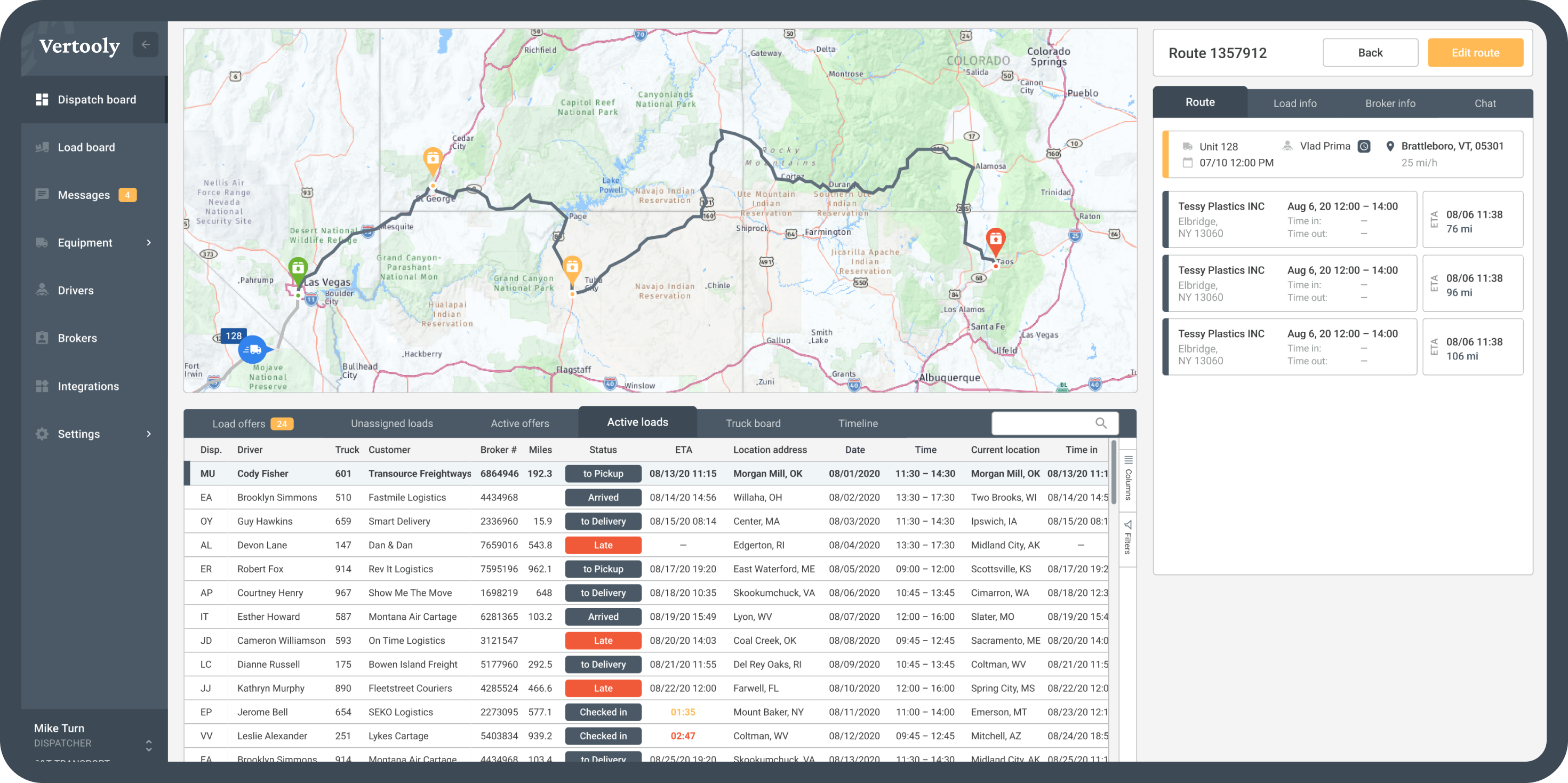Click the green pickup pin near Las Vegas

point(298,267)
